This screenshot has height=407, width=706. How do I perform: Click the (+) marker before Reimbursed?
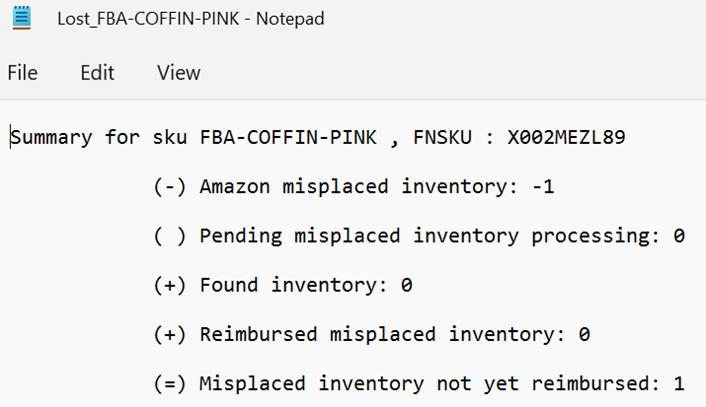coord(169,334)
